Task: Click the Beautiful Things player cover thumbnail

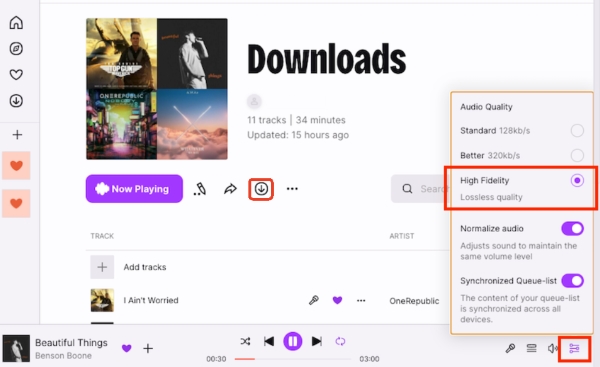Action: [16, 348]
